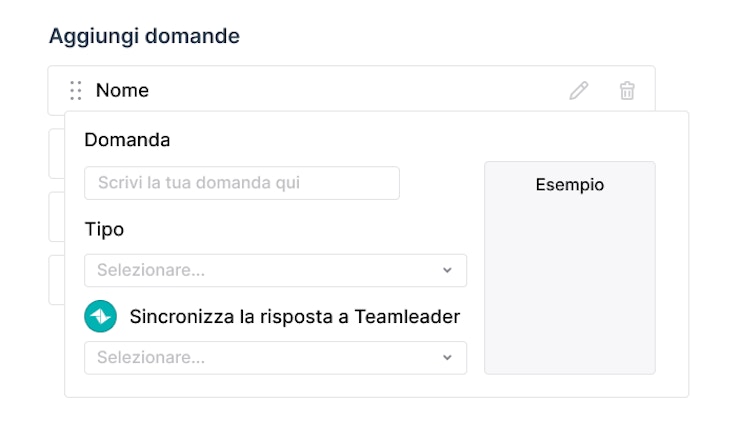Grab the drag handle beside Nome

[x=75, y=91]
